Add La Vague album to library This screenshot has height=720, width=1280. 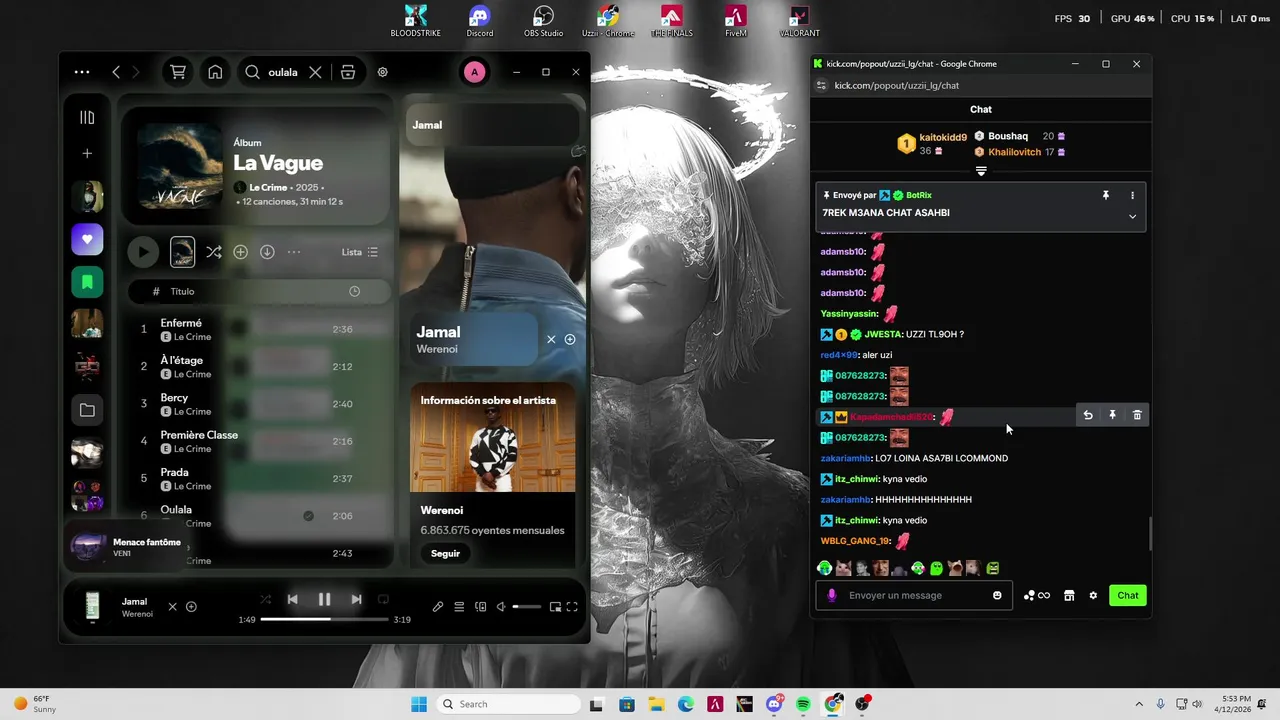pyautogui.click(x=240, y=252)
